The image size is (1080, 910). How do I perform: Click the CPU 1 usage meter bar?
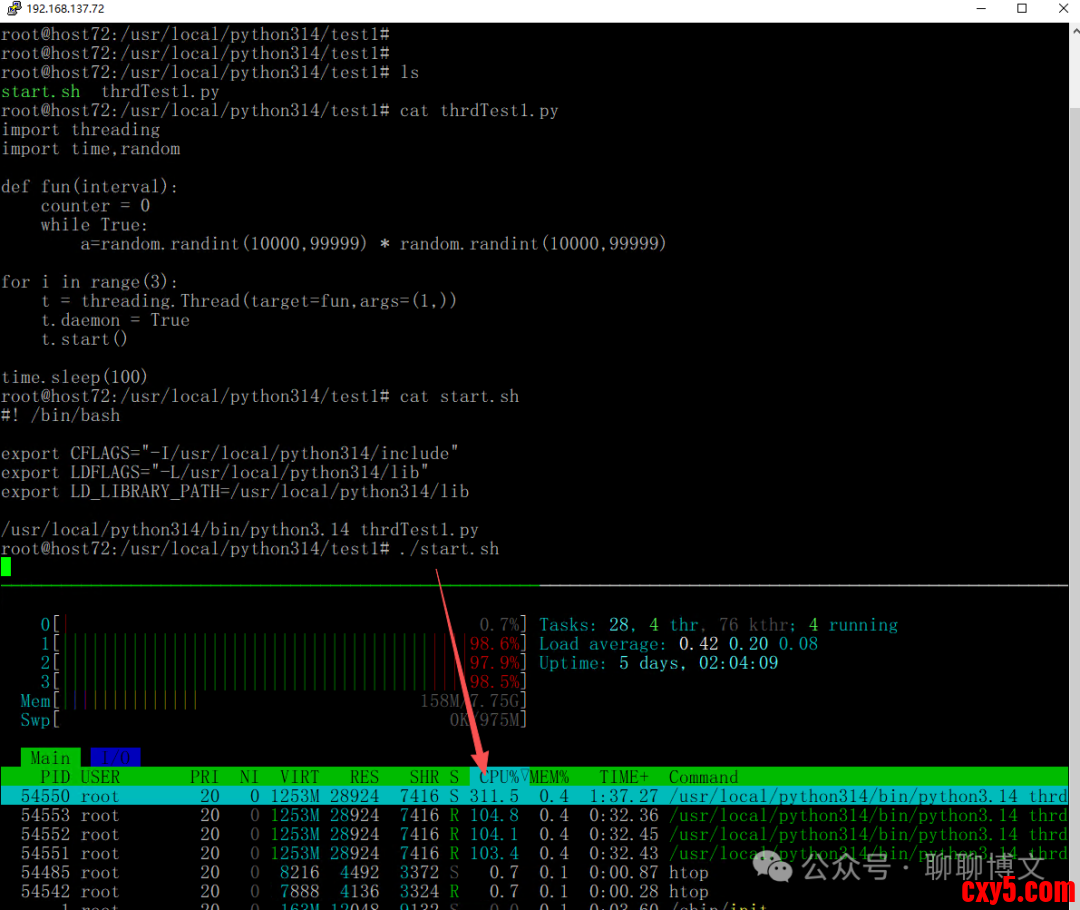(x=290, y=644)
